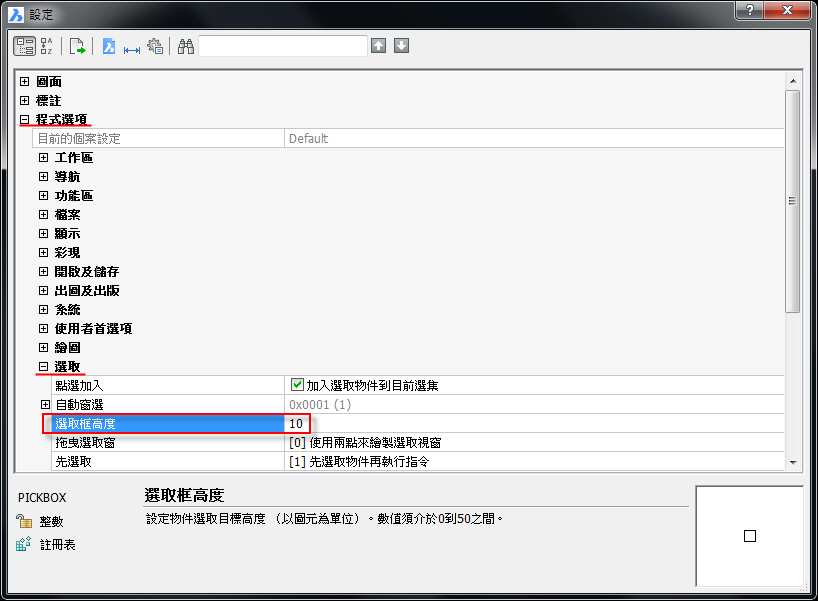Click scrollbar down arrow in settings list

(x=793, y=463)
